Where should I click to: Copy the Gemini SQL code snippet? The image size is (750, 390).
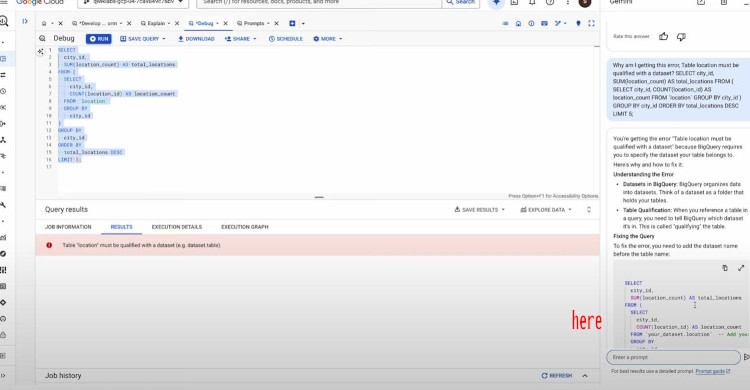pos(725,268)
